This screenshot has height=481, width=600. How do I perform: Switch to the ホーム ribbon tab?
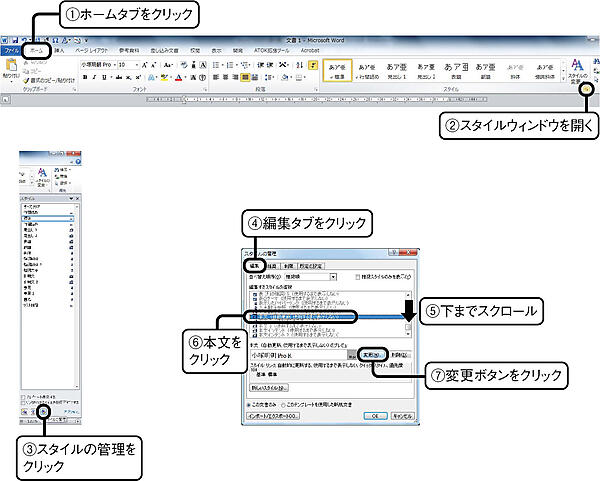(x=37, y=48)
